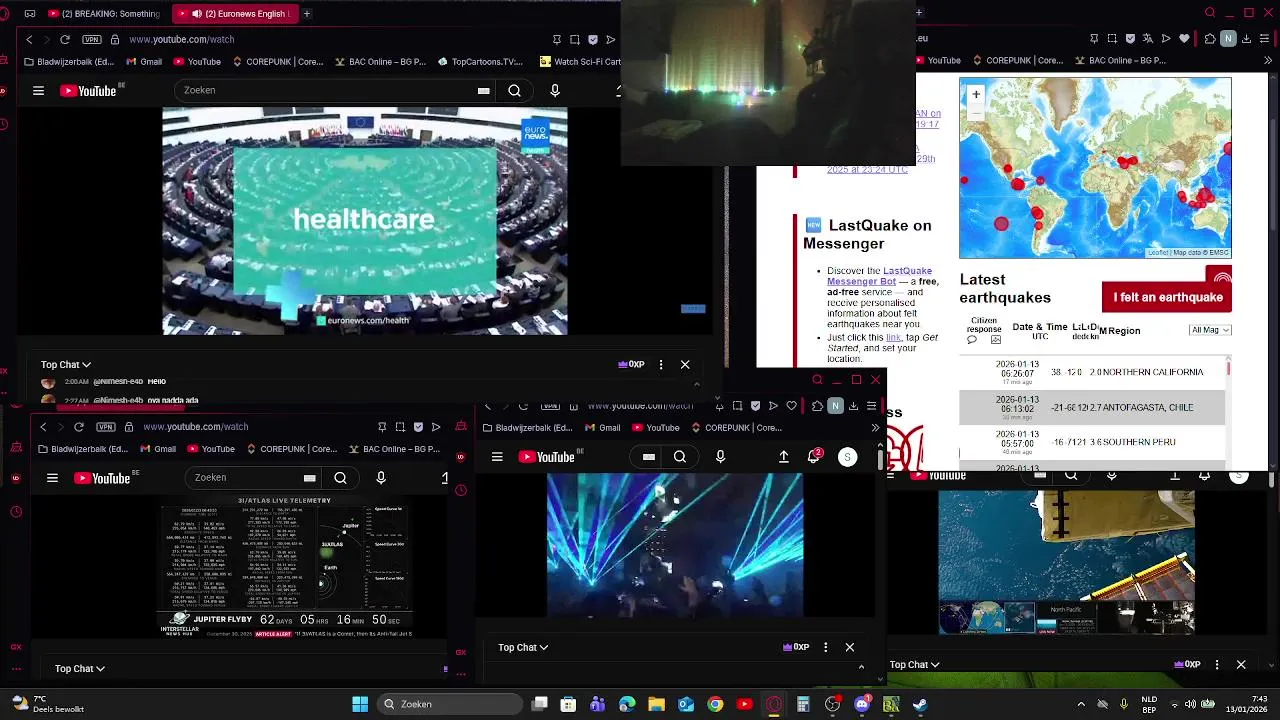Image resolution: width=1280 pixels, height=720 pixels.
Task: Toggle VPN badge in Euronews window address bar
Action: coord(92,39)
